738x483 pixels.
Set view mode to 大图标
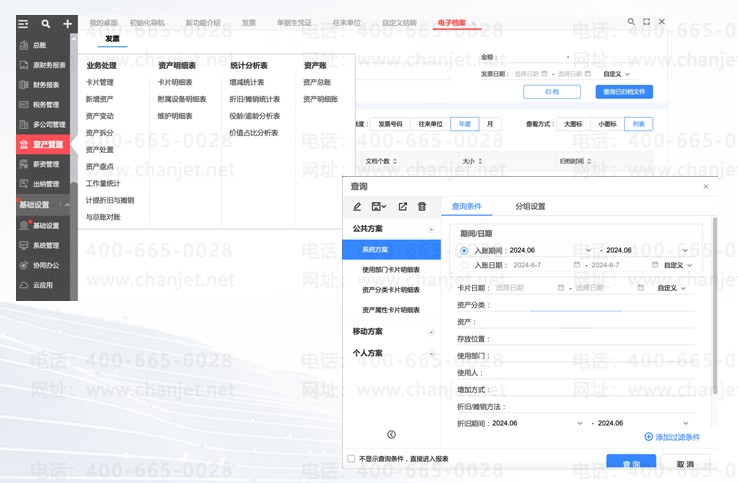click(x=573, y=124)
